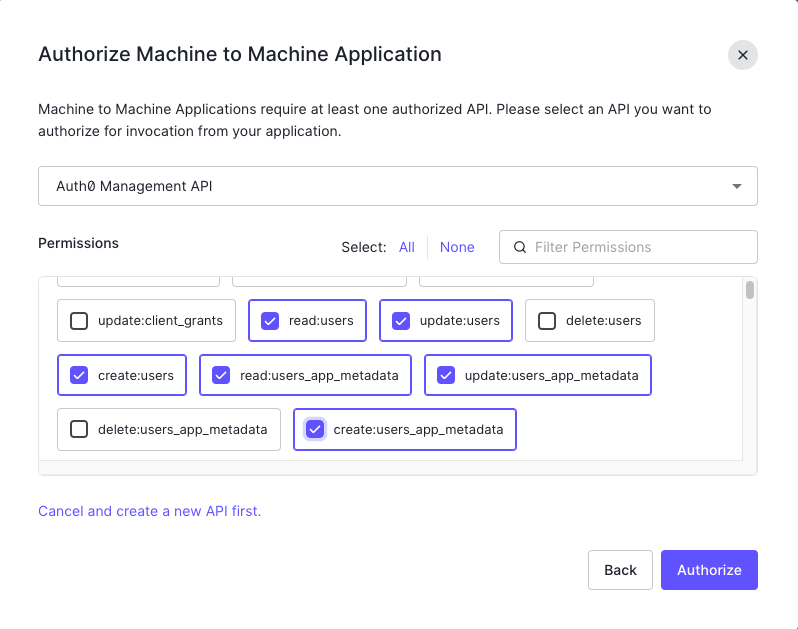Toggle off read:users_app_metadata permission
Image resolution: width=798 pixels, height=629 pixels.
click(x=221, y=376)
